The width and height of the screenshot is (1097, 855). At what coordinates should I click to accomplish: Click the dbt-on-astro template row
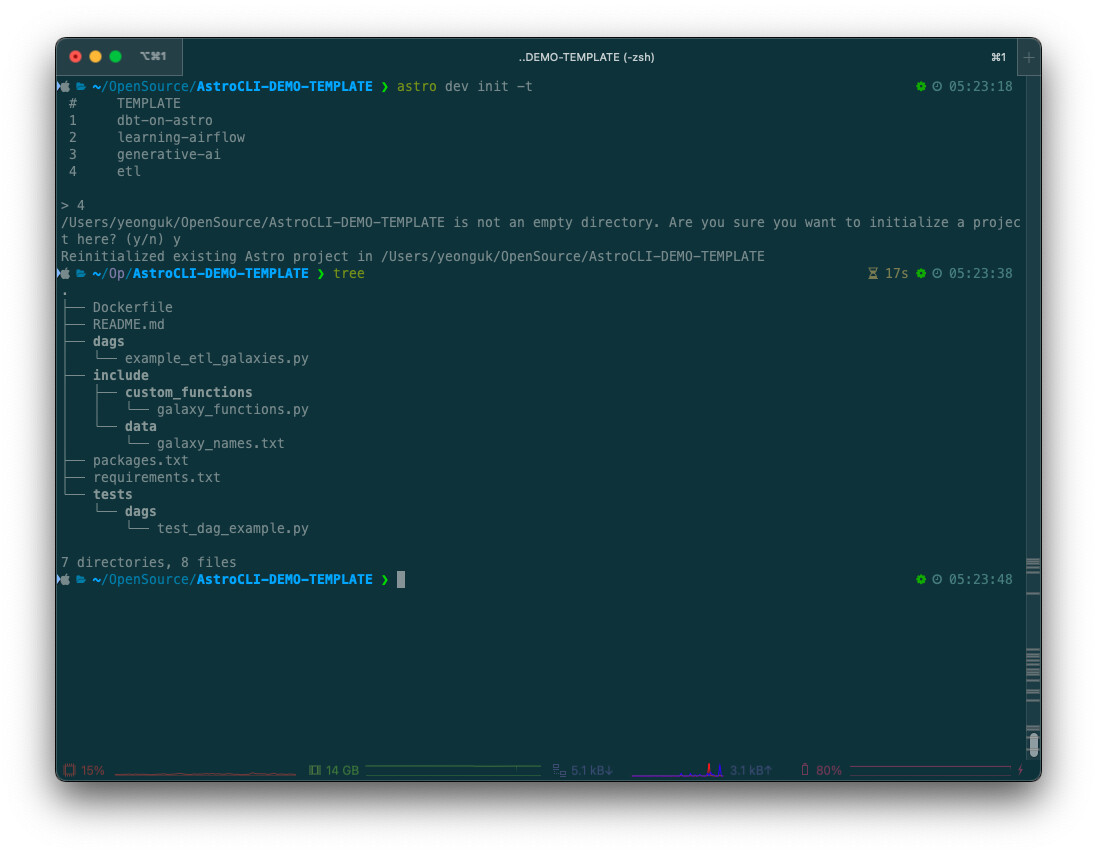[164, 120]
